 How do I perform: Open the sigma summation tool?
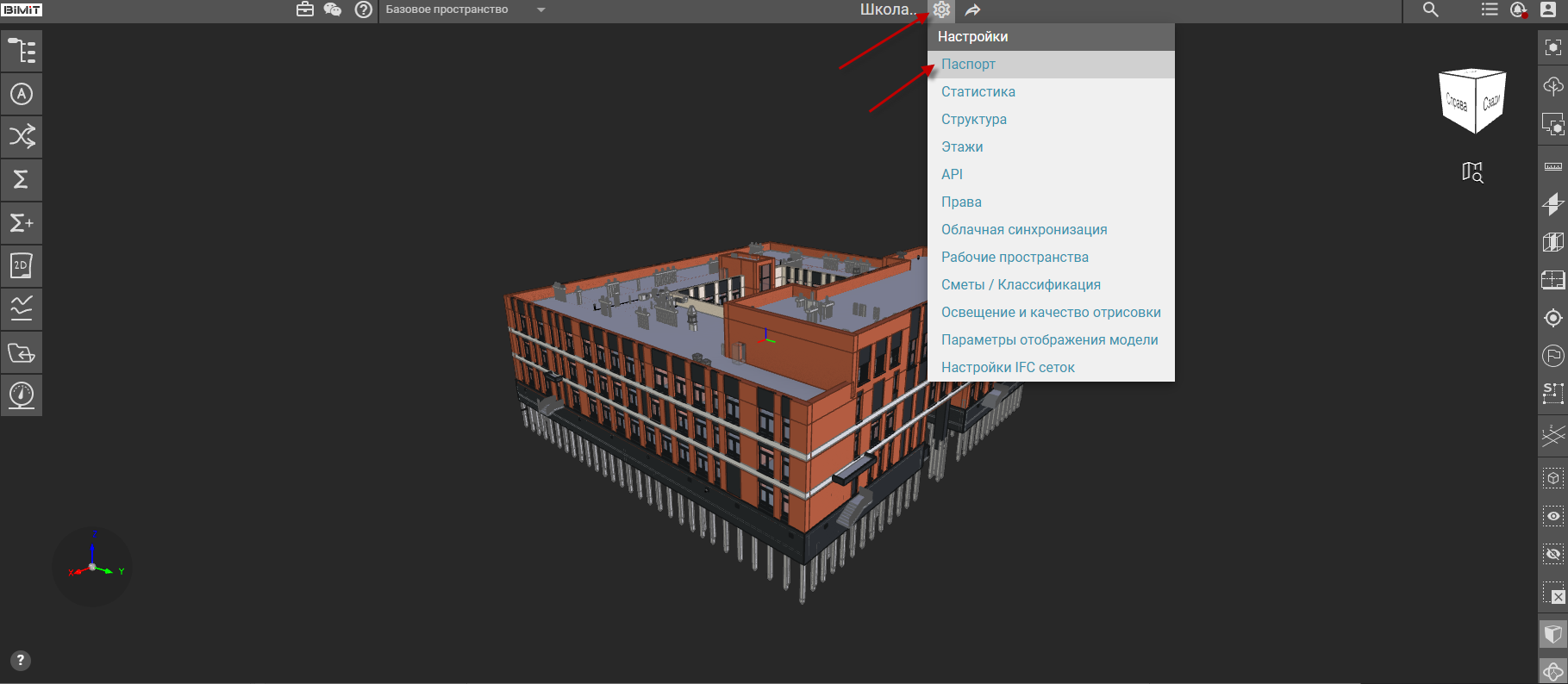(22, 179)
